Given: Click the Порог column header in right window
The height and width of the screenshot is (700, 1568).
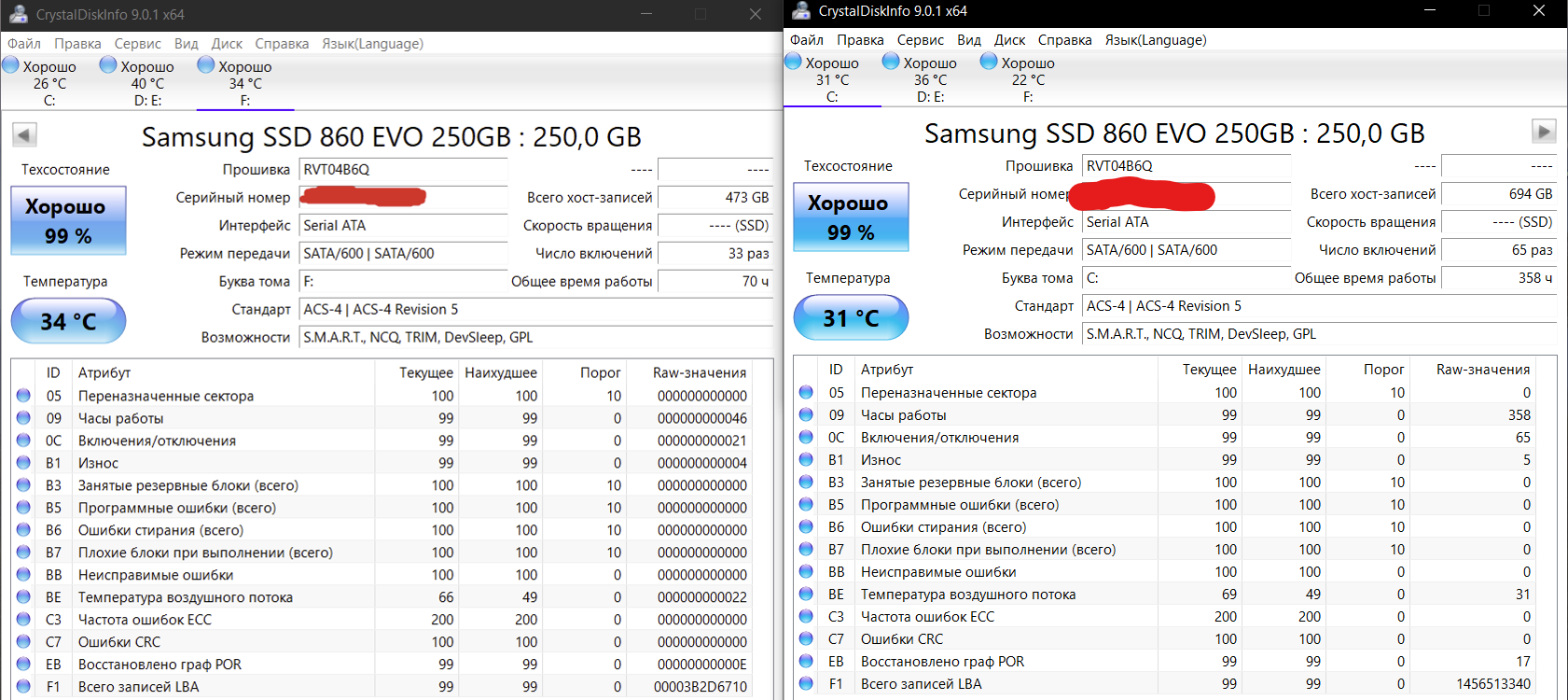Looking at the screenshot, I should [x=1383, y=370].
